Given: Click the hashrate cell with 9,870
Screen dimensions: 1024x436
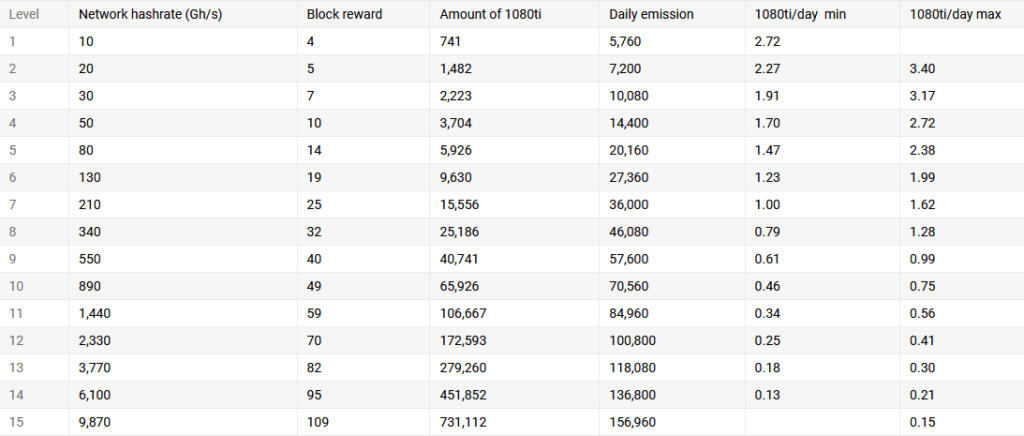Looking at the screenshot, I should [x=183, y=422].
